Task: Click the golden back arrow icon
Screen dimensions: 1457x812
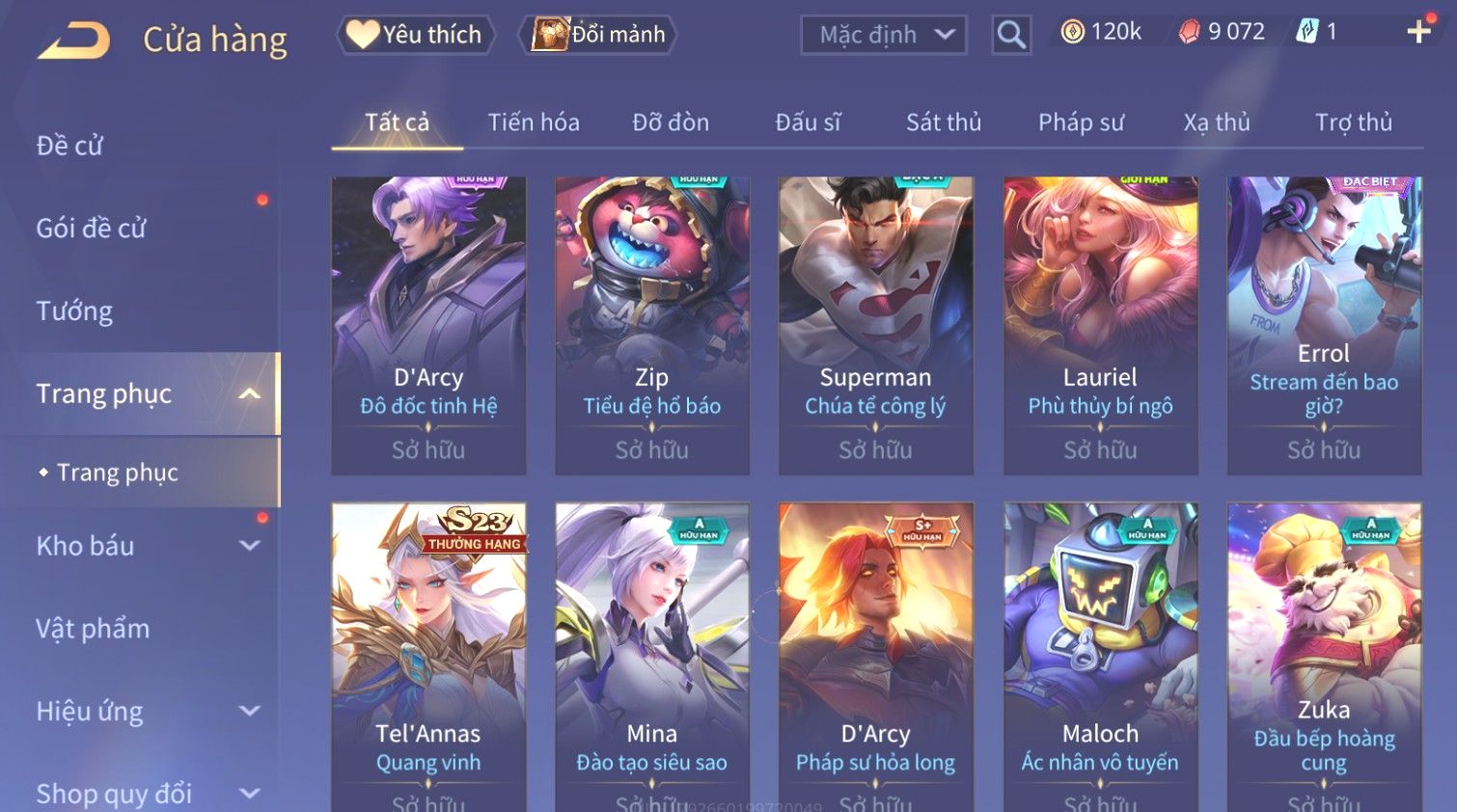Action: pyautogui.click(x=73, y=41)
